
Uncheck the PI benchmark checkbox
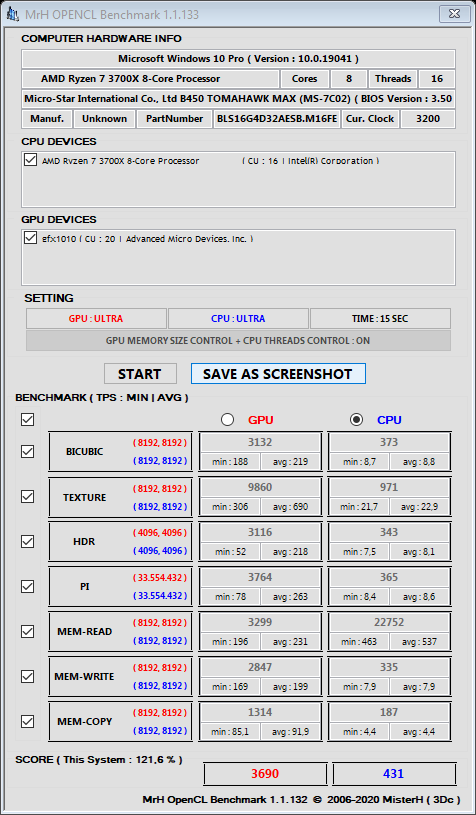28,586
